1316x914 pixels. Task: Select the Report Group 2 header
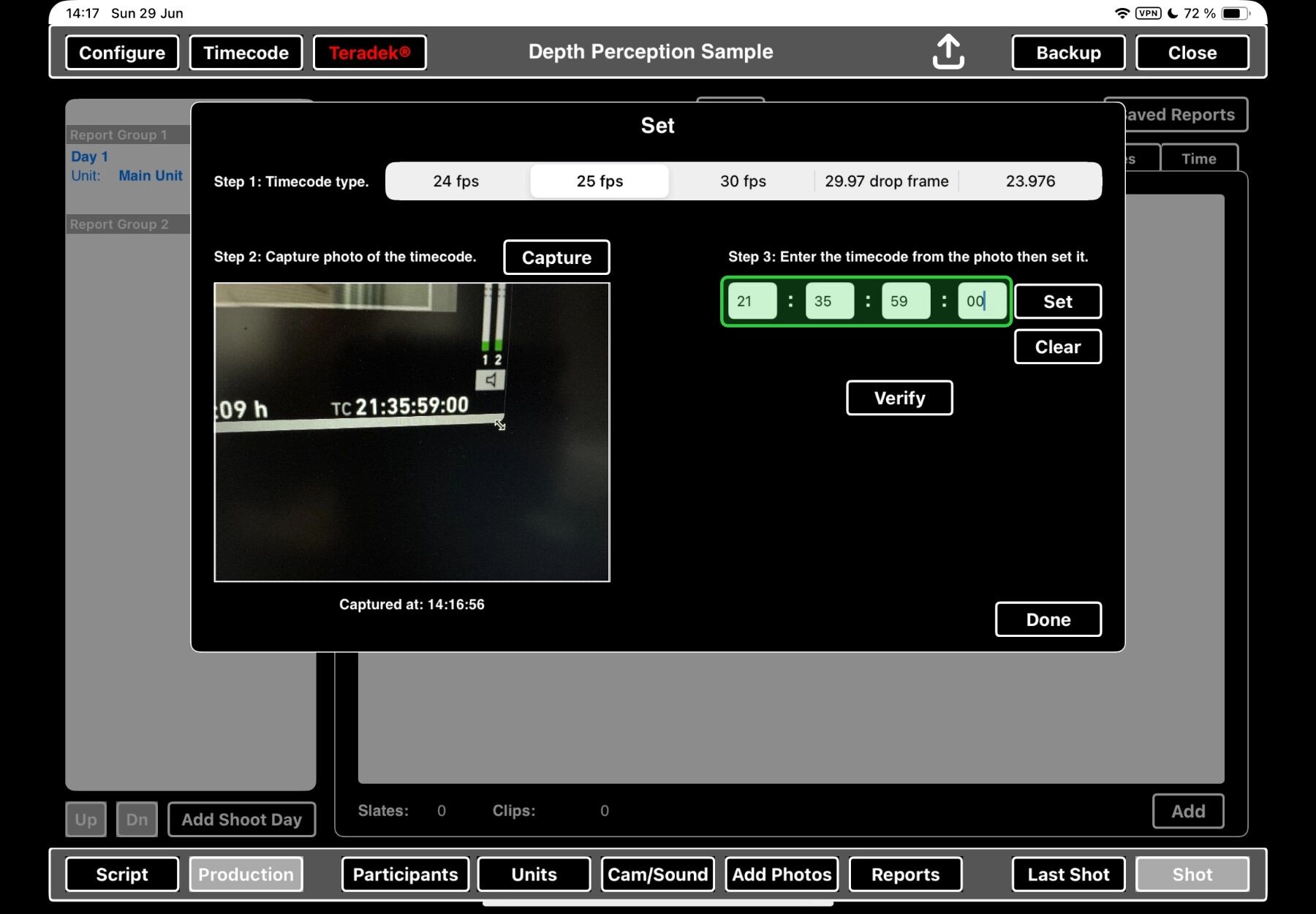point(127,224)
